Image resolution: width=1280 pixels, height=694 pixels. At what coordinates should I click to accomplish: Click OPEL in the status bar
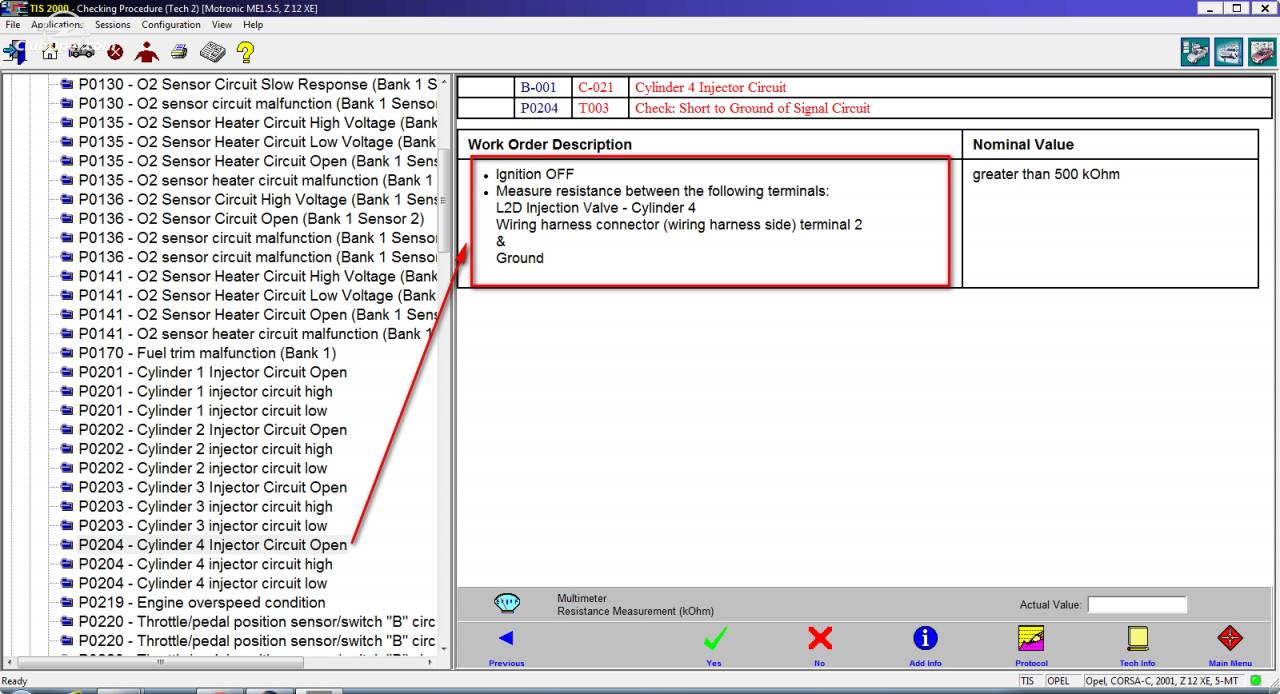tap(1058, 681)
